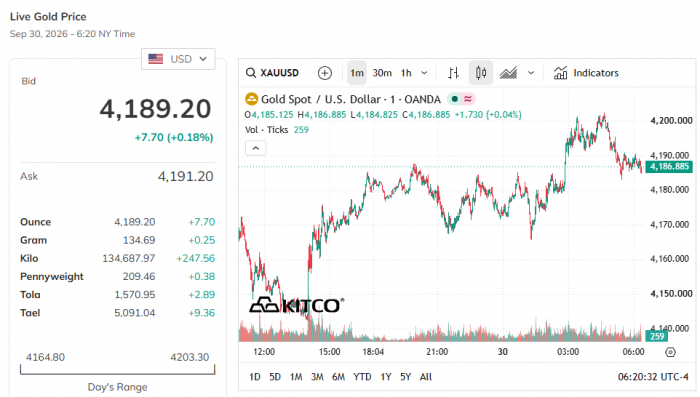Open the USD currency dropdown
Screen dimensions: 700x397
(x=178, y=59)
